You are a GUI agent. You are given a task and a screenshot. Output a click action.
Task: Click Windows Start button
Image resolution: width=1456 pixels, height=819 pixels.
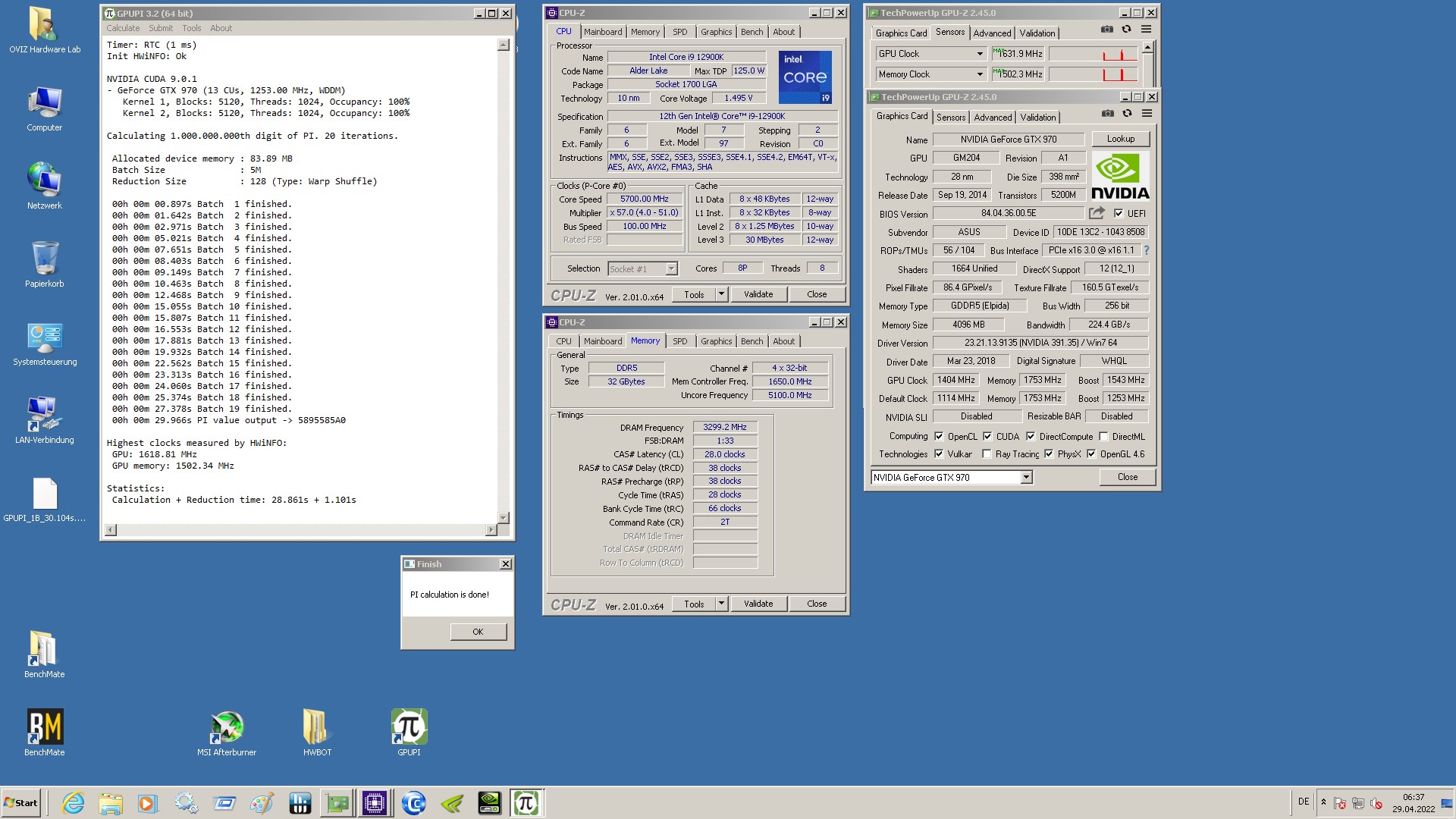(20, 803)
